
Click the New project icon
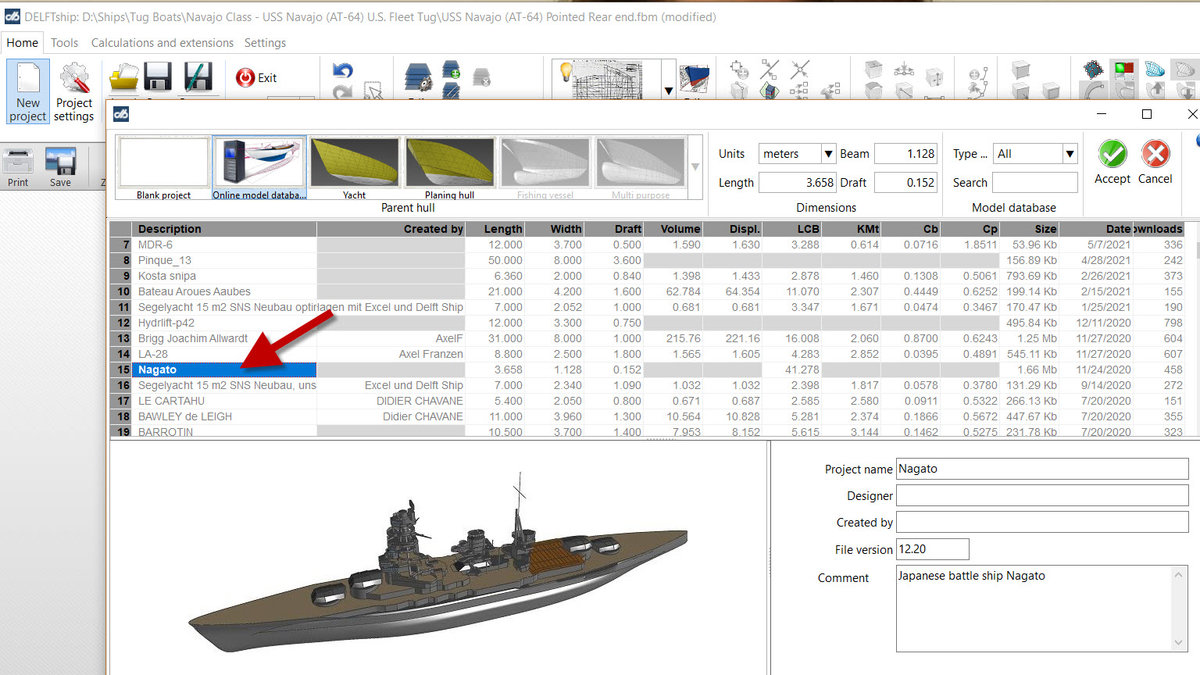click(x=28, y=91)
